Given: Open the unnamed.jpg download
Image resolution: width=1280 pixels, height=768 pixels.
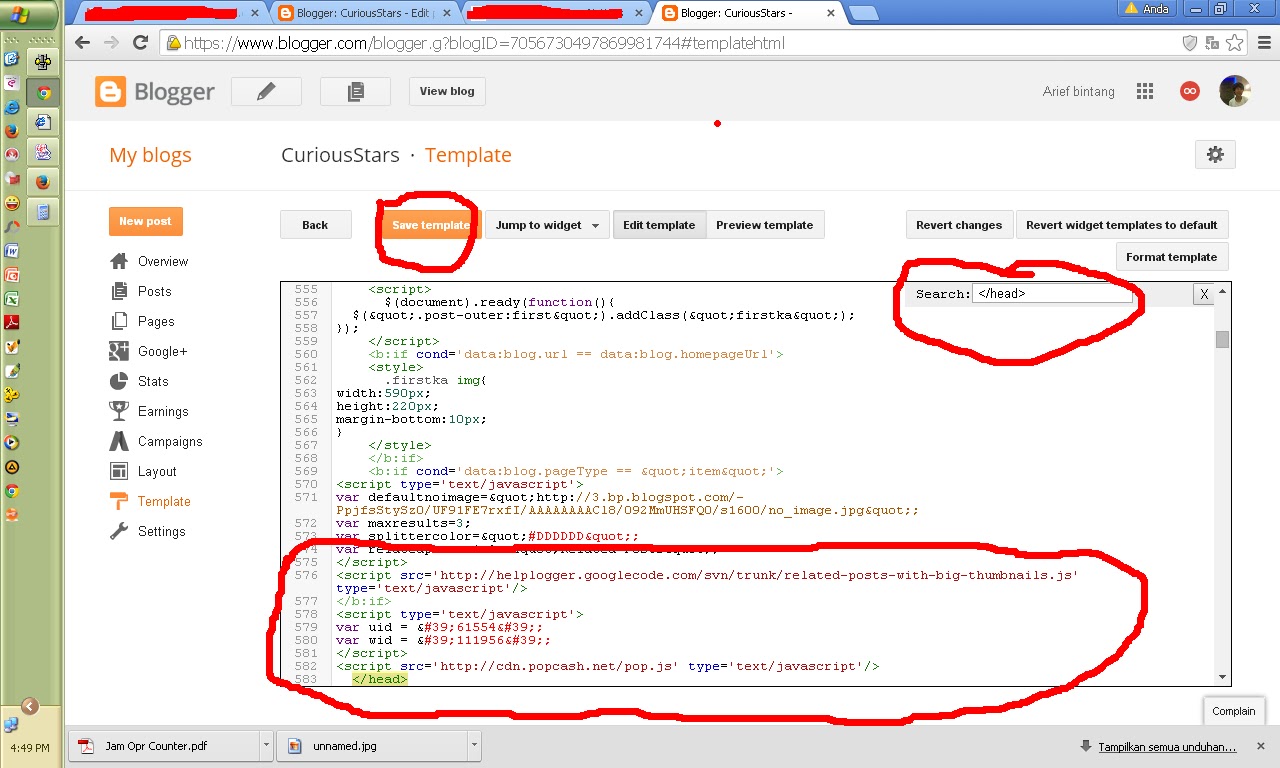Looking at the screenshot, I should coord(372,746).
